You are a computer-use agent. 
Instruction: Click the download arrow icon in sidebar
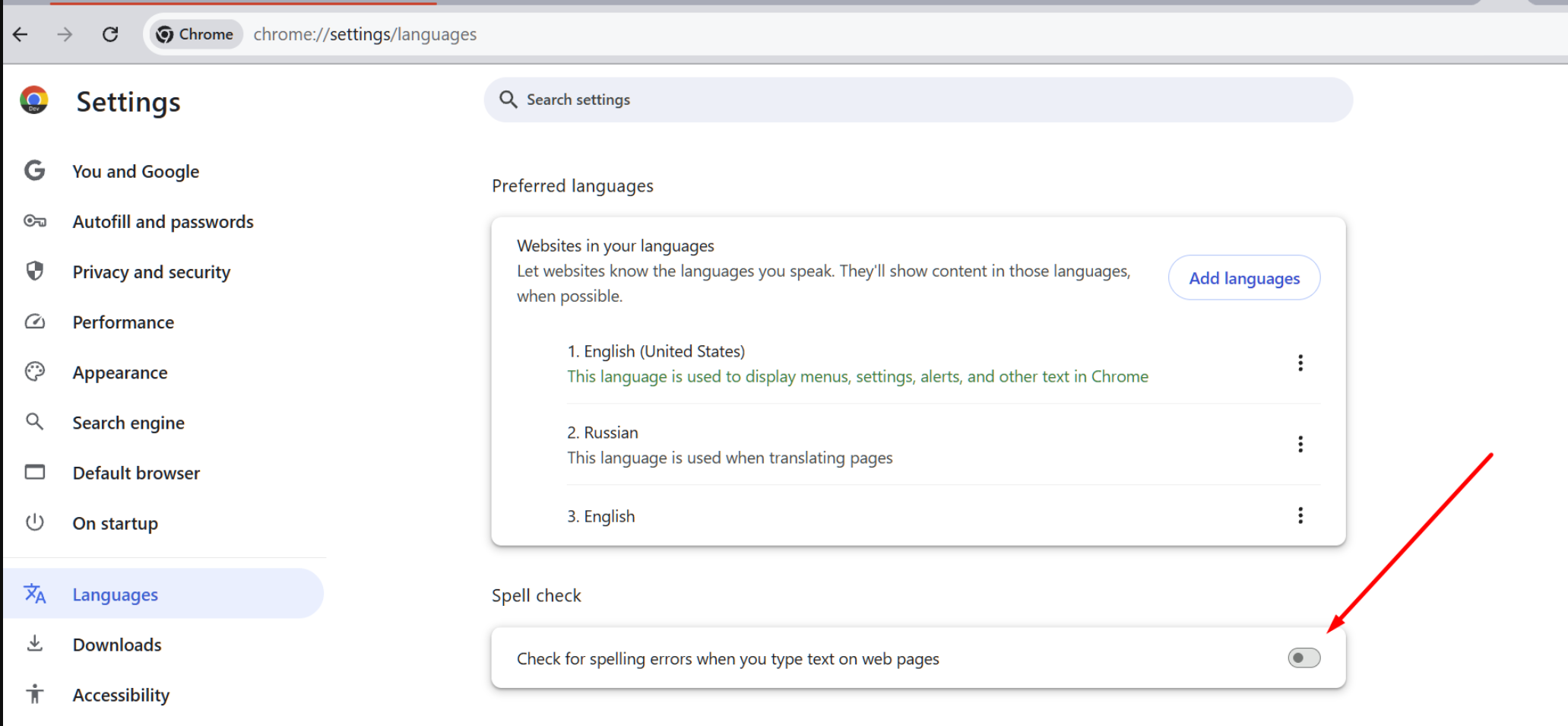(34, 644)
